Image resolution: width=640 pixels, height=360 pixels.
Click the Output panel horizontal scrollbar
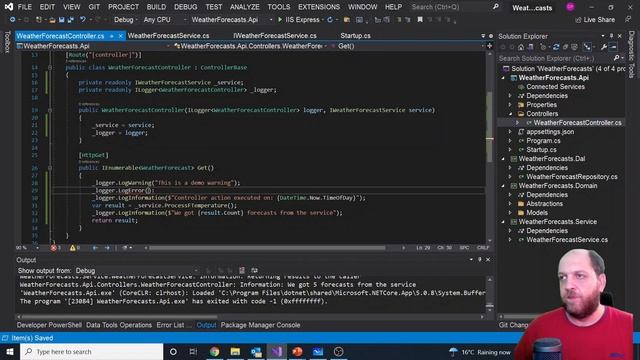[x=119, y=317]
